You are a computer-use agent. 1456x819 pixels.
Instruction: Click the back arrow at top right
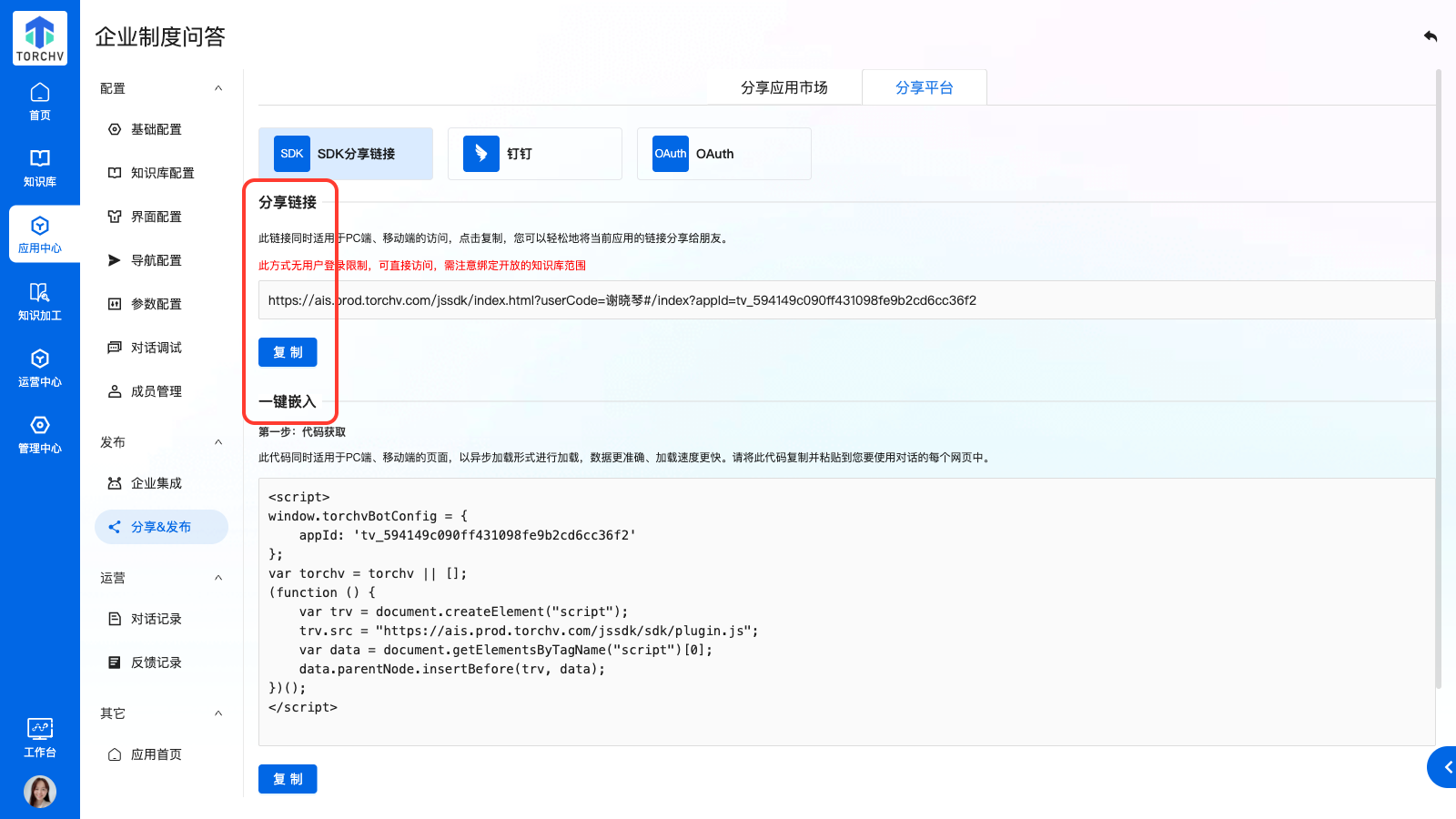[x=1431, y=36]
